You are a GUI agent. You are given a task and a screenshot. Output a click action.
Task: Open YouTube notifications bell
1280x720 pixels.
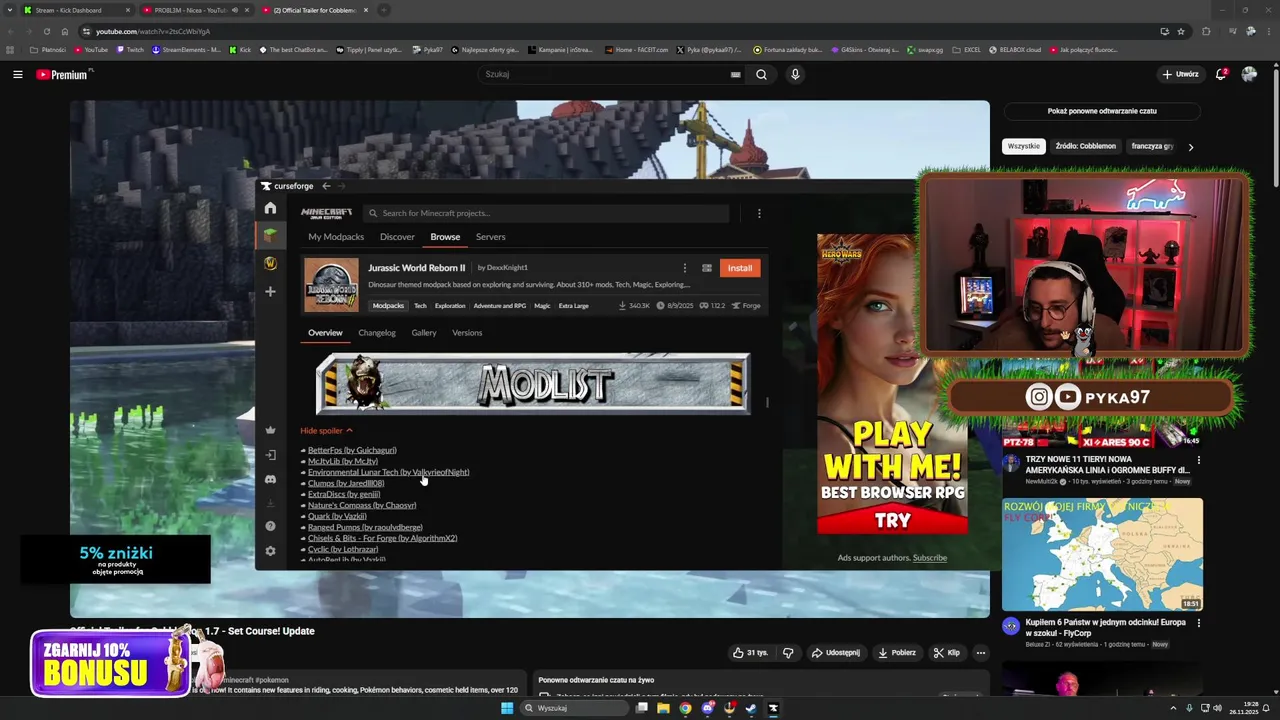click(x=1221, y=74)
